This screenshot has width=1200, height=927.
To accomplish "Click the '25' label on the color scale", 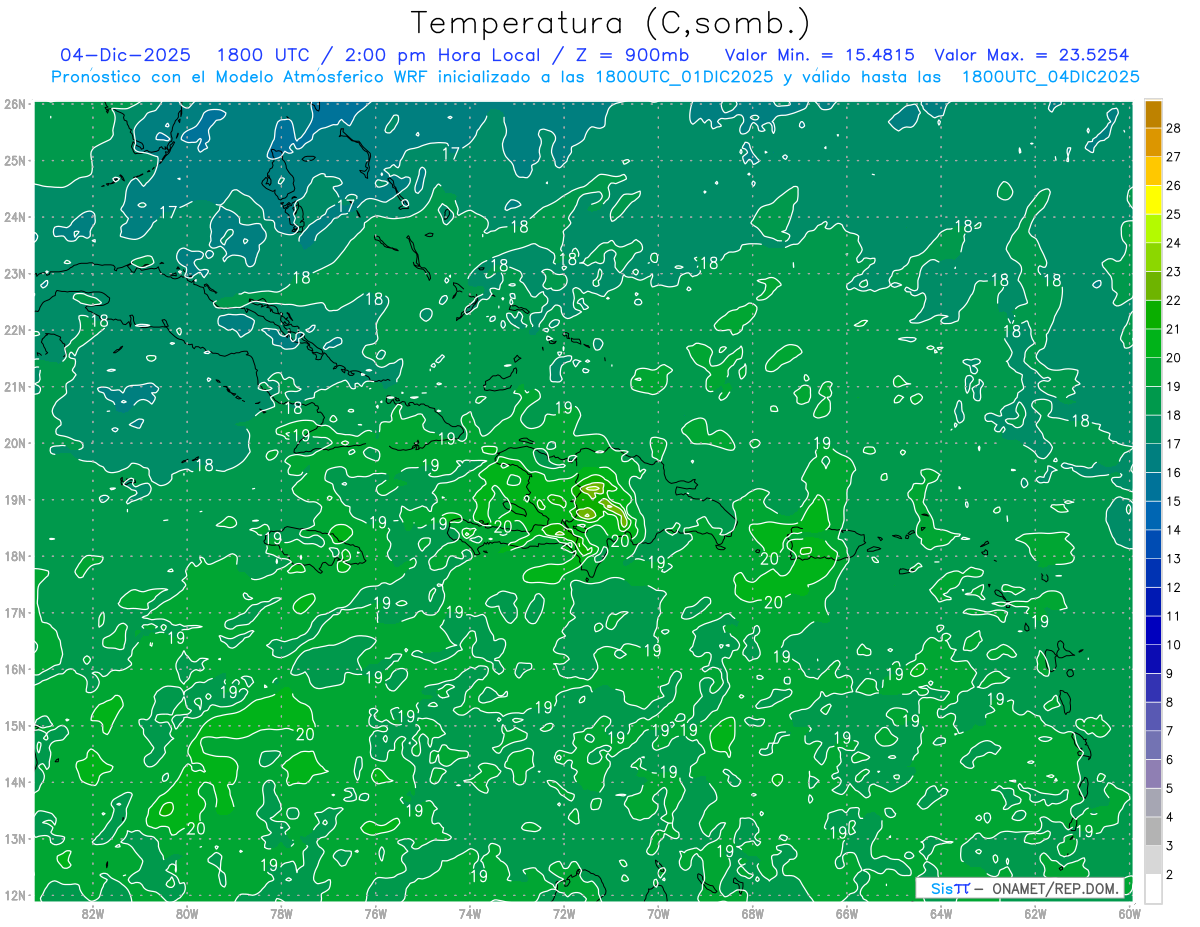I will (x=1174, y=214).
